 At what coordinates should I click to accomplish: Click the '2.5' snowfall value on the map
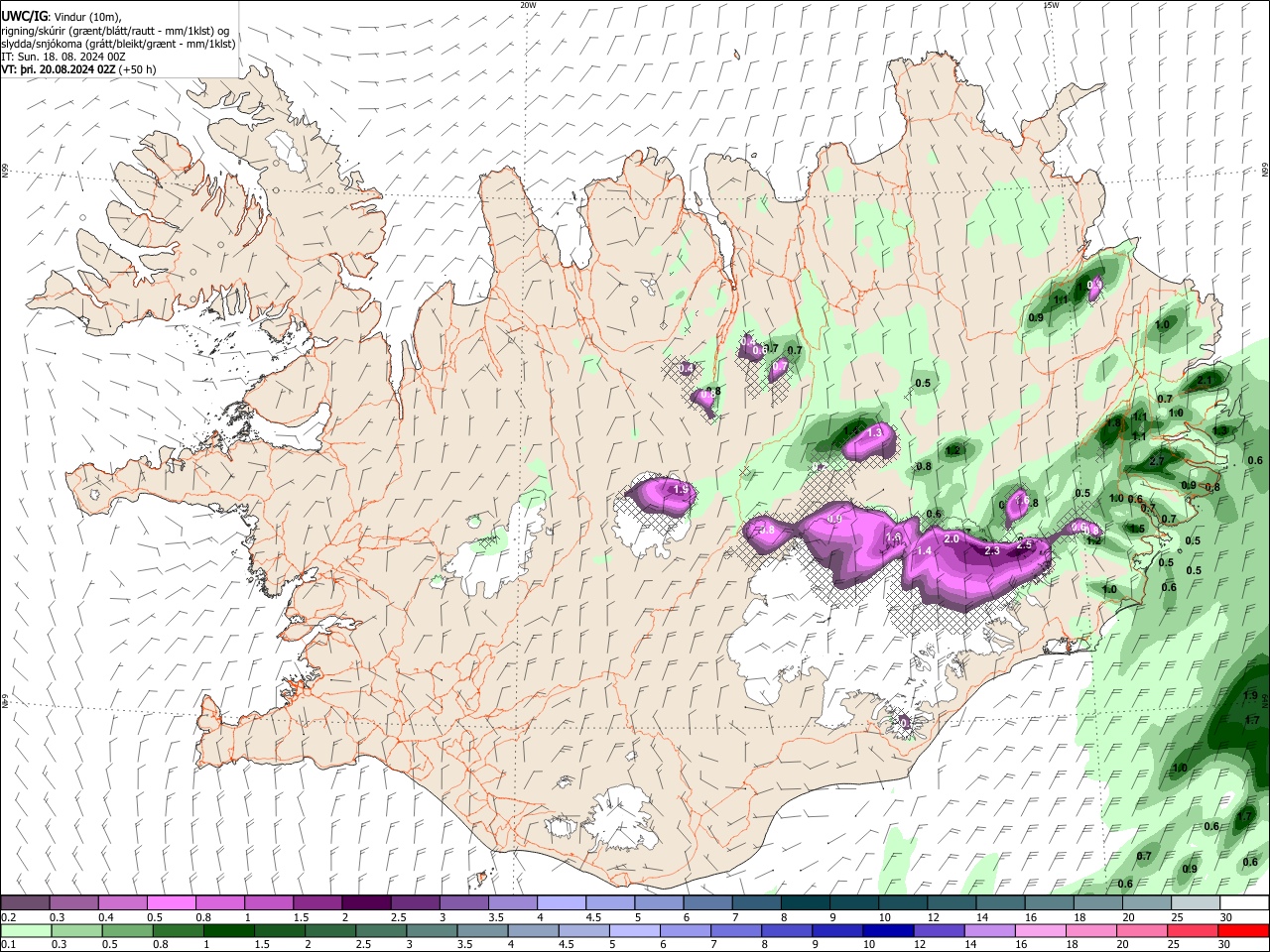pyautogui.click(x=1025, y=544)
